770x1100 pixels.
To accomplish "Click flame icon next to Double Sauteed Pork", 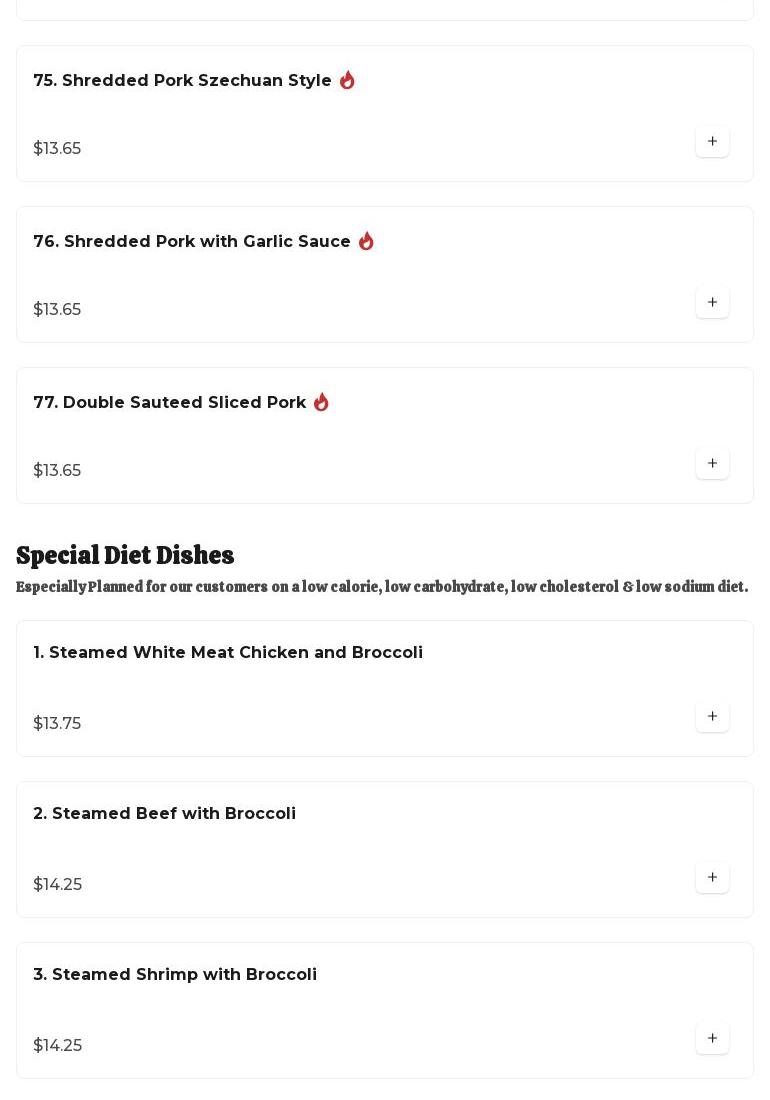I will 321,402.
